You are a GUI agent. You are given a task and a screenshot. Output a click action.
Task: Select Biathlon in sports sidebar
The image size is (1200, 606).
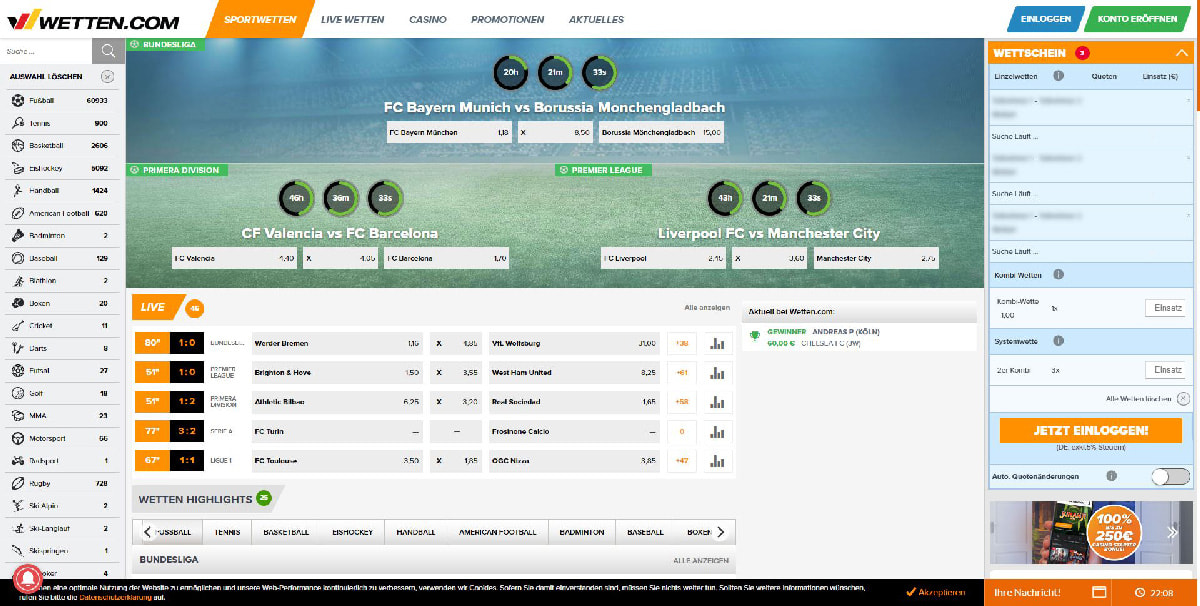click(60, 281)
